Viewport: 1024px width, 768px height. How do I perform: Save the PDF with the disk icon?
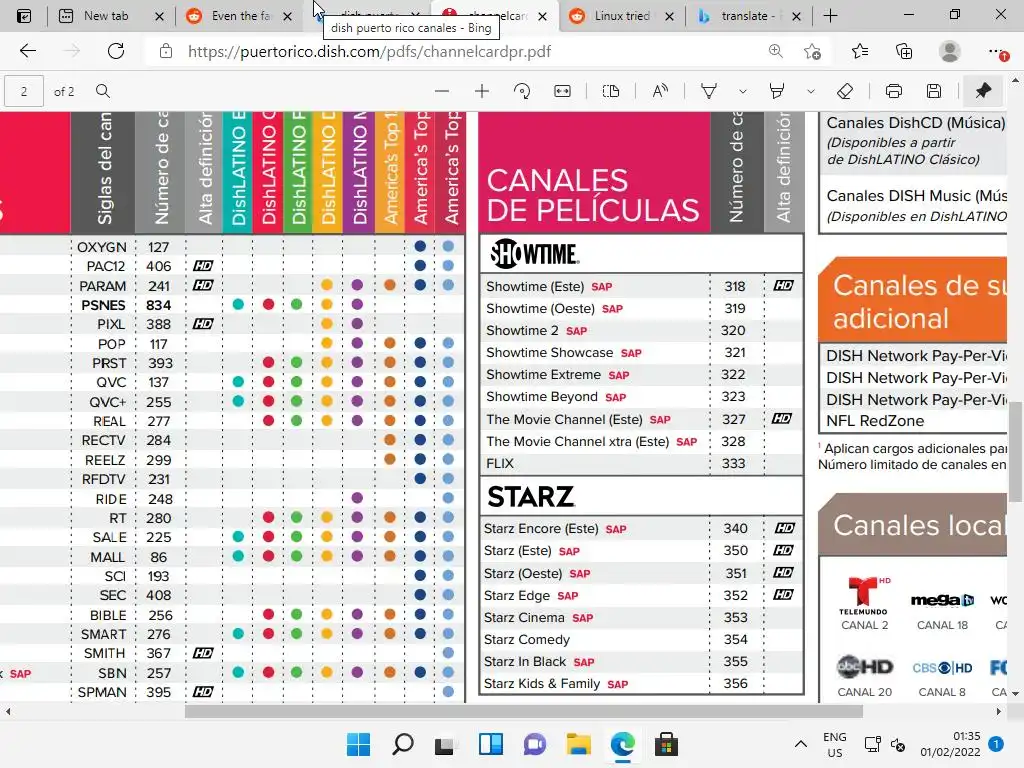point(934,91)
